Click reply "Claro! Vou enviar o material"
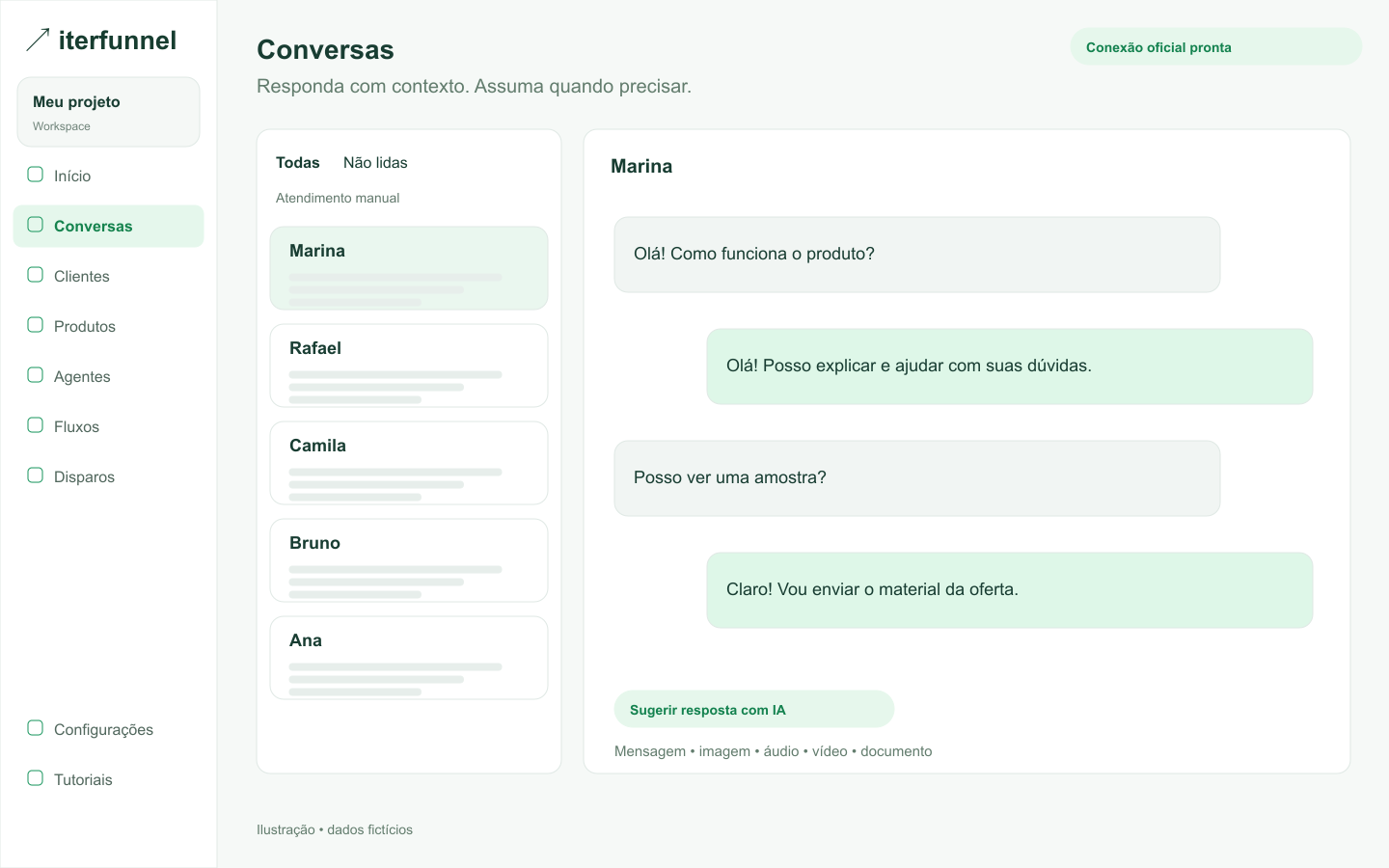 1010,590
